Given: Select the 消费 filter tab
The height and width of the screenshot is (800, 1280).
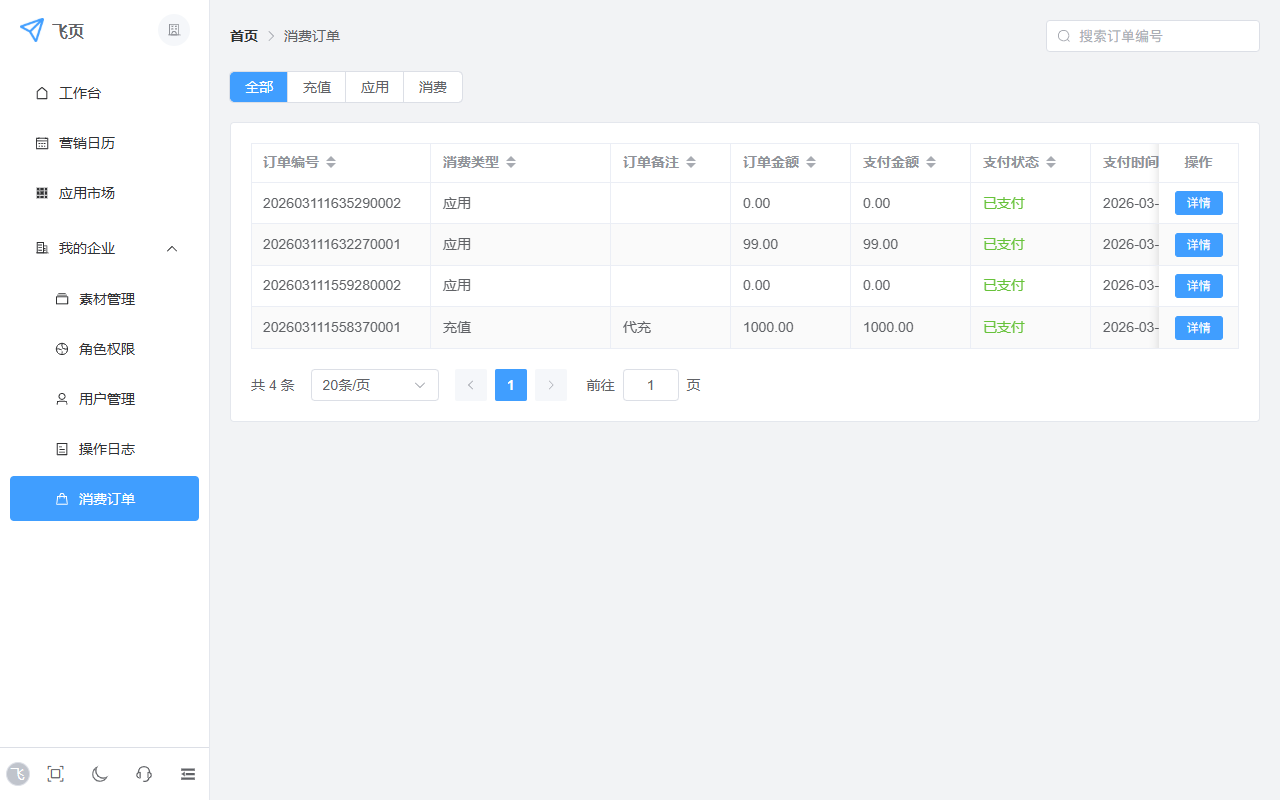Looking at the screenshot, I should tap(433, 87).
